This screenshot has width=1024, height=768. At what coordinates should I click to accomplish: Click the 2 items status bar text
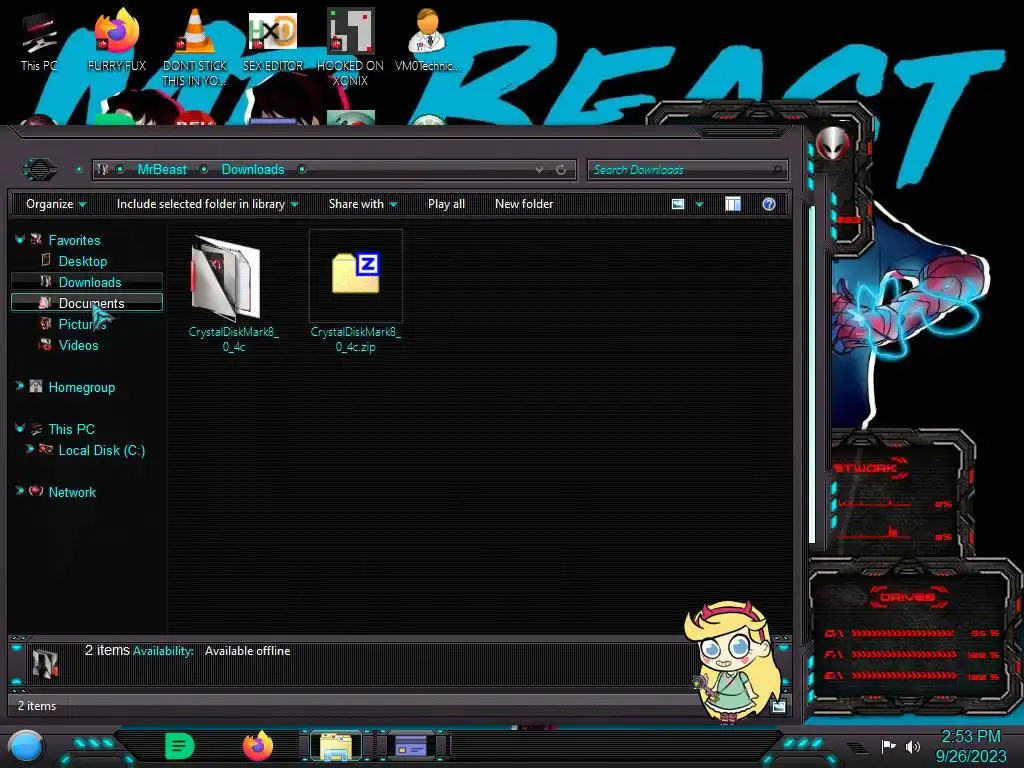tap(37, 706)
